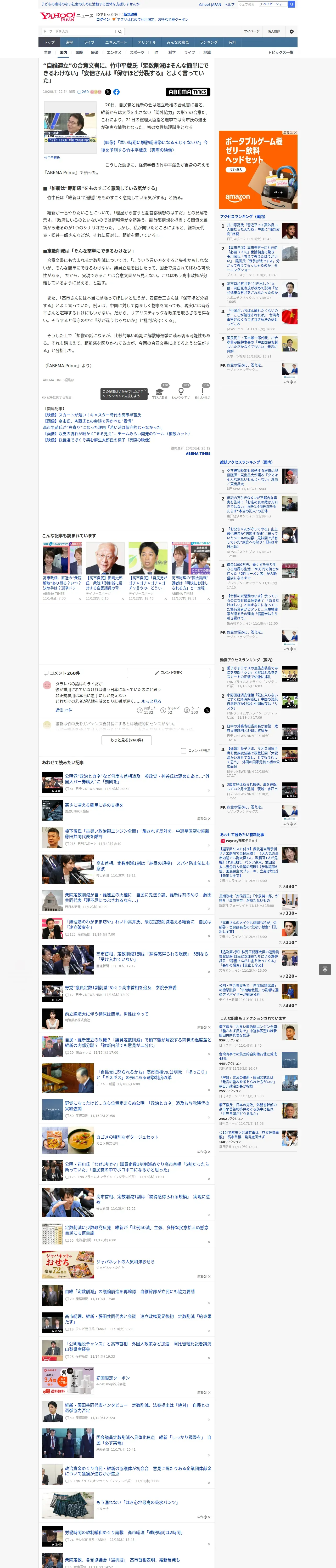Select the エキスパート tab
The image size is (336, 1568).
(116, 43)
